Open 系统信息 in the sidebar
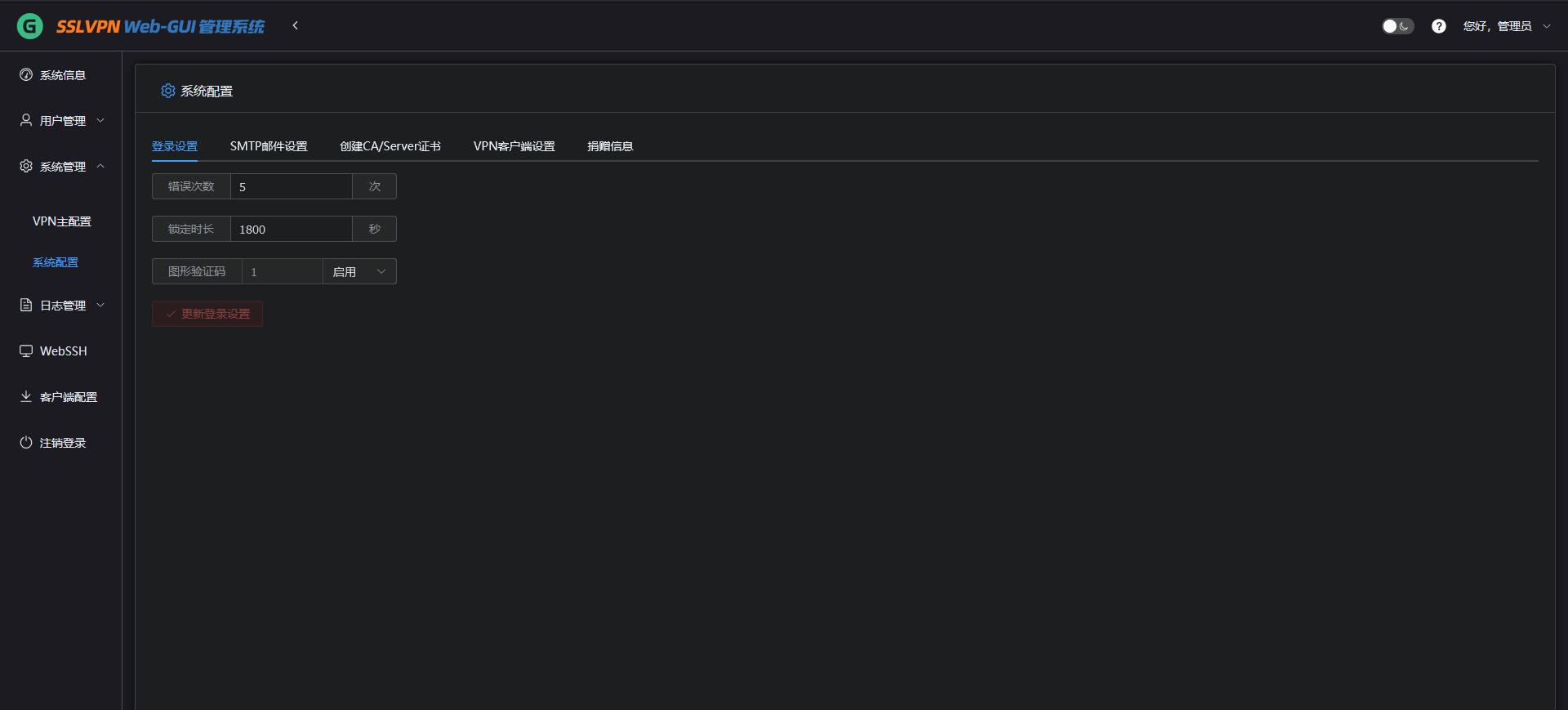 pyautogui.click(x=61, y=75)
